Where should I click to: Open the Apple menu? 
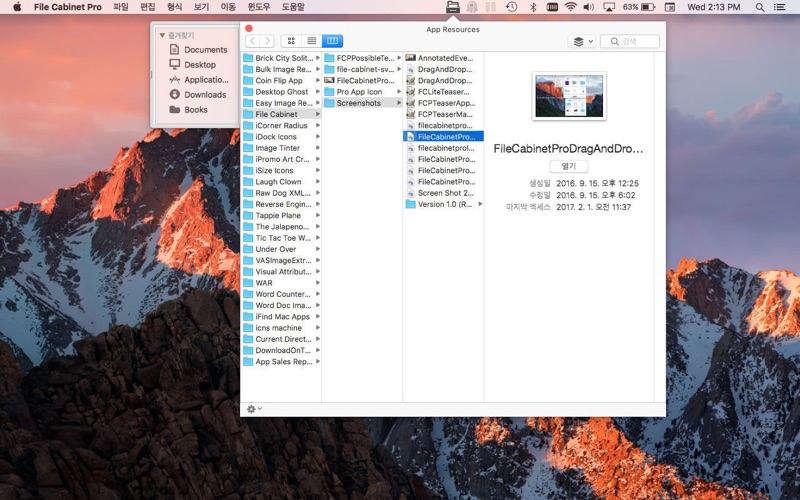pos(17,7)
